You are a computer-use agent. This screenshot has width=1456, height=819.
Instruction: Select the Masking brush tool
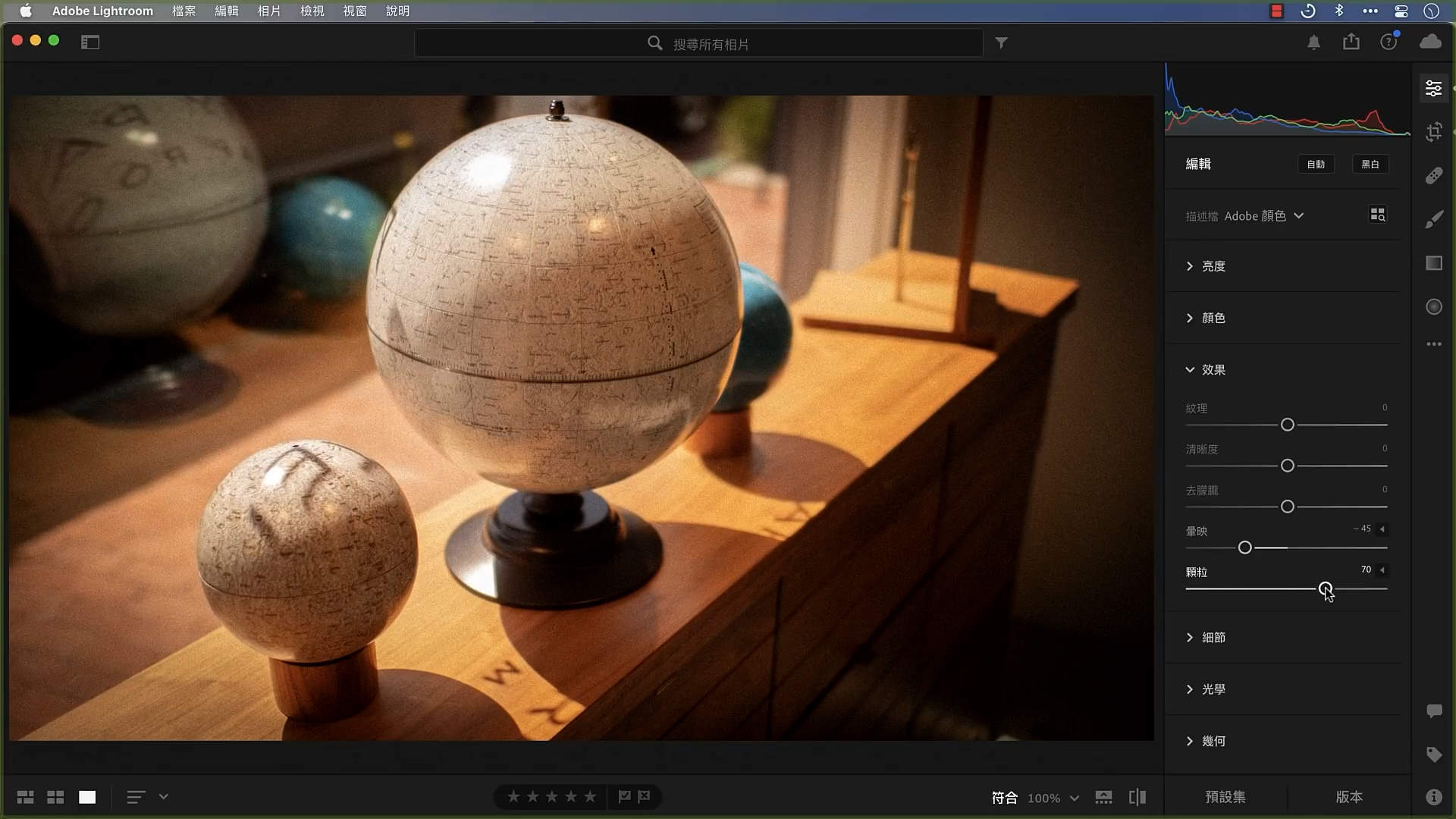(x=1434, y=219)
